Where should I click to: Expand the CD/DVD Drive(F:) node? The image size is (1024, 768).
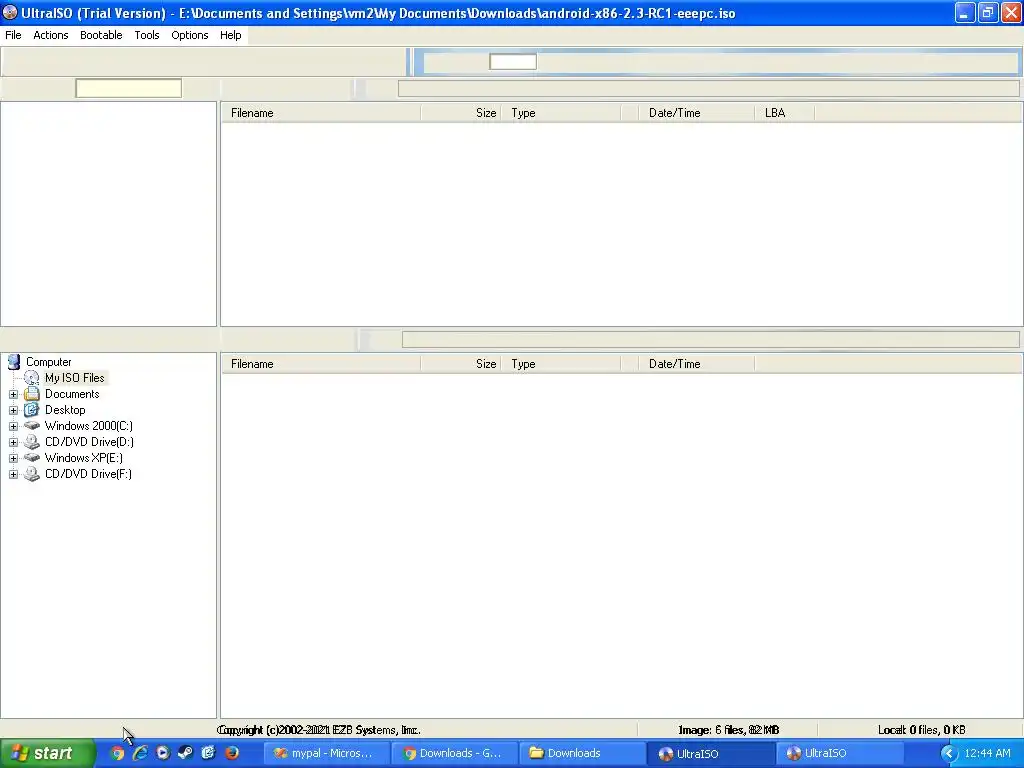pyautogui.click(x=13, y=474)
